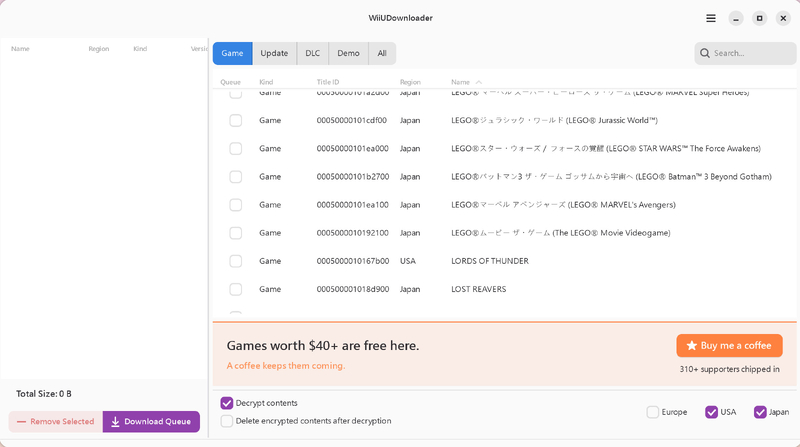Queue LEGO MARVEL's Avengers checkbox
Image resolution: width=800 pixels, height=447 pixels.
235,205
